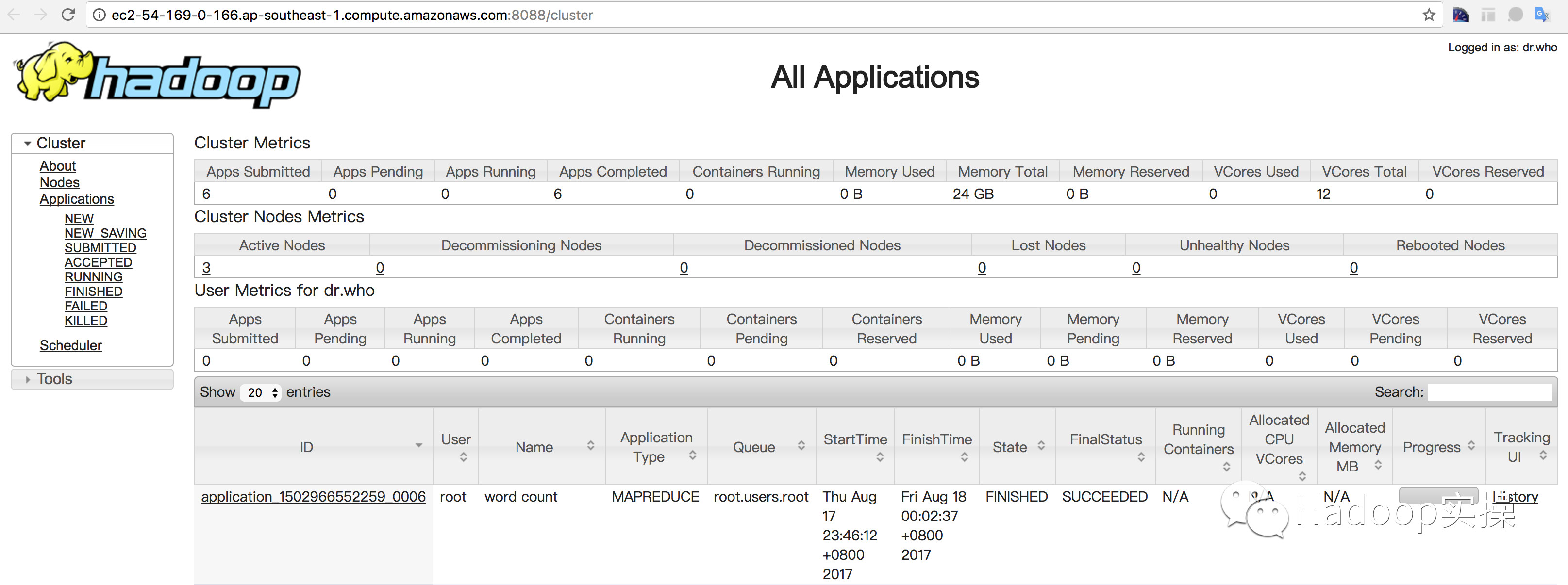Sort the table by Queue column
The image size is (1568, 585).
pyautogui.click(x=762, y=447)
